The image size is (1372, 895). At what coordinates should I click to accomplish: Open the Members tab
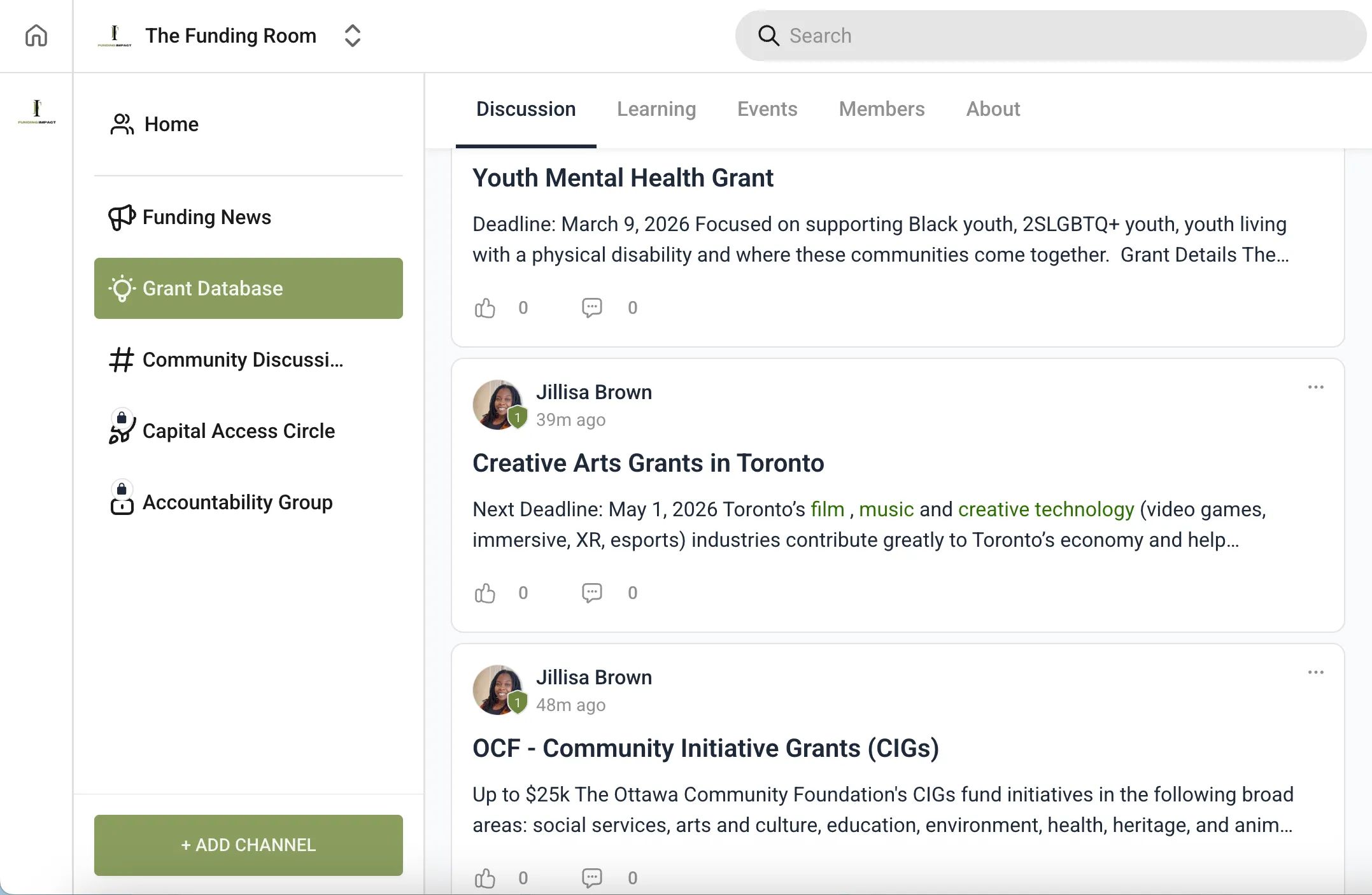pyautogui.click(x=881, y=109)
